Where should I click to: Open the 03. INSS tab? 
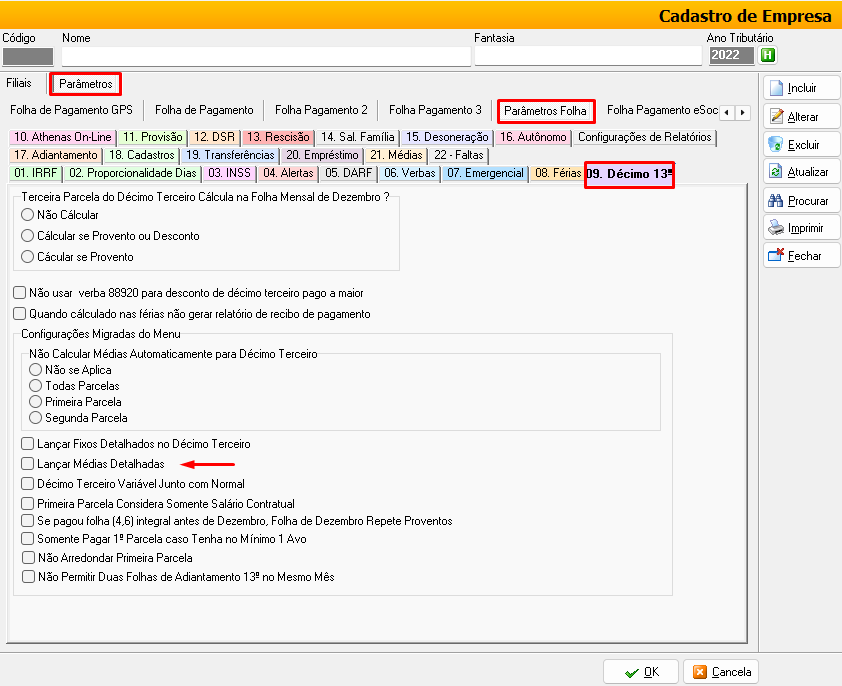click(x=228, y=173)
